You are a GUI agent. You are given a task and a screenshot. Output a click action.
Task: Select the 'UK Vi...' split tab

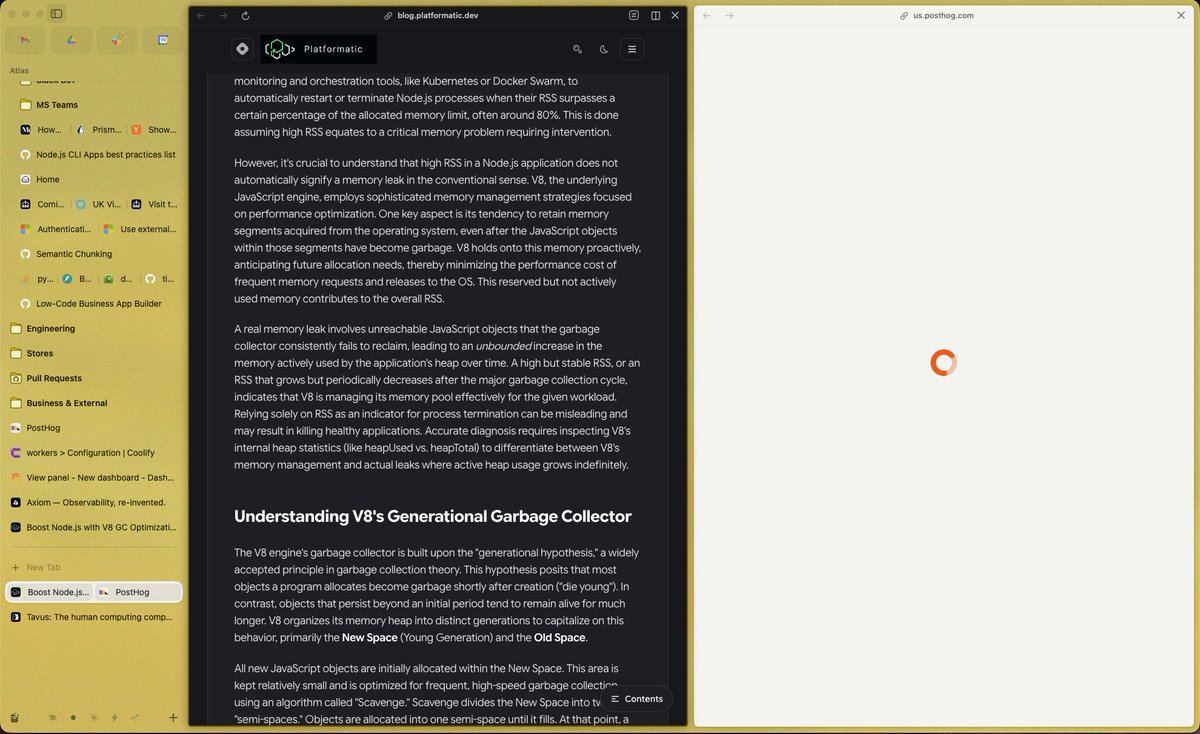[99, 204]
